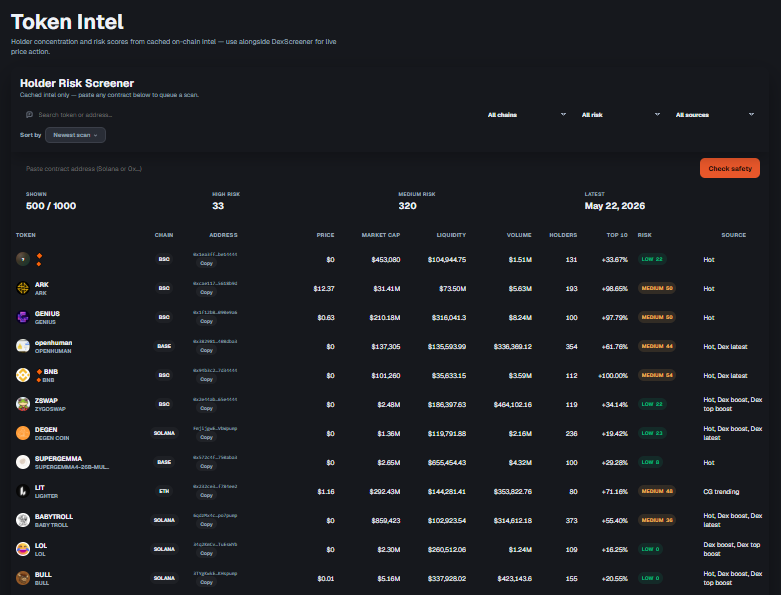Screen dimensions: 781x595
Task: Click the RISK column header
Action: tap(645, 235)
